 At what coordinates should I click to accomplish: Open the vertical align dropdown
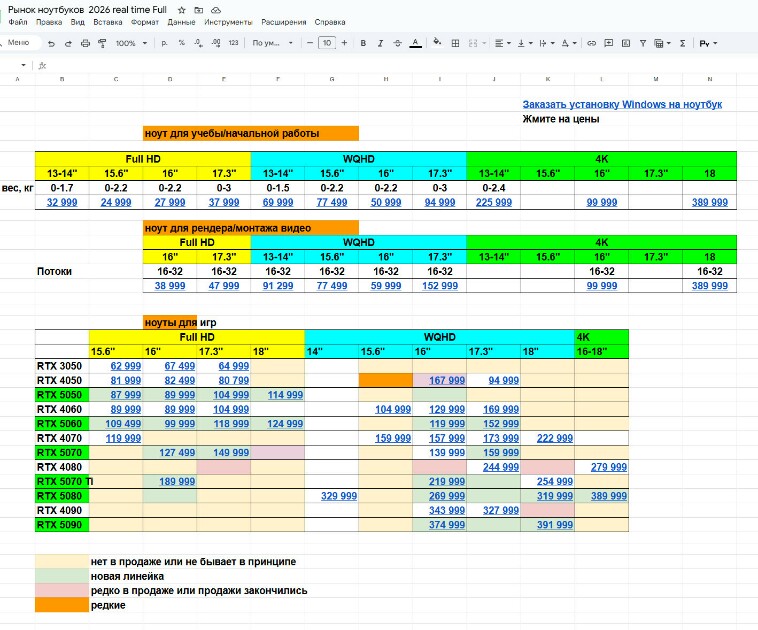(525, 44)
